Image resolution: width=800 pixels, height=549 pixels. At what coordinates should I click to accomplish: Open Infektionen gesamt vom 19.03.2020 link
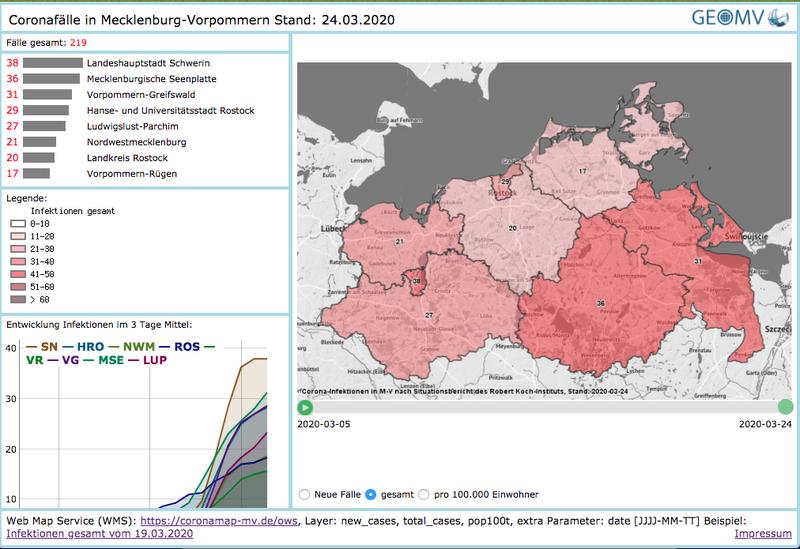(x=99, y=534)
